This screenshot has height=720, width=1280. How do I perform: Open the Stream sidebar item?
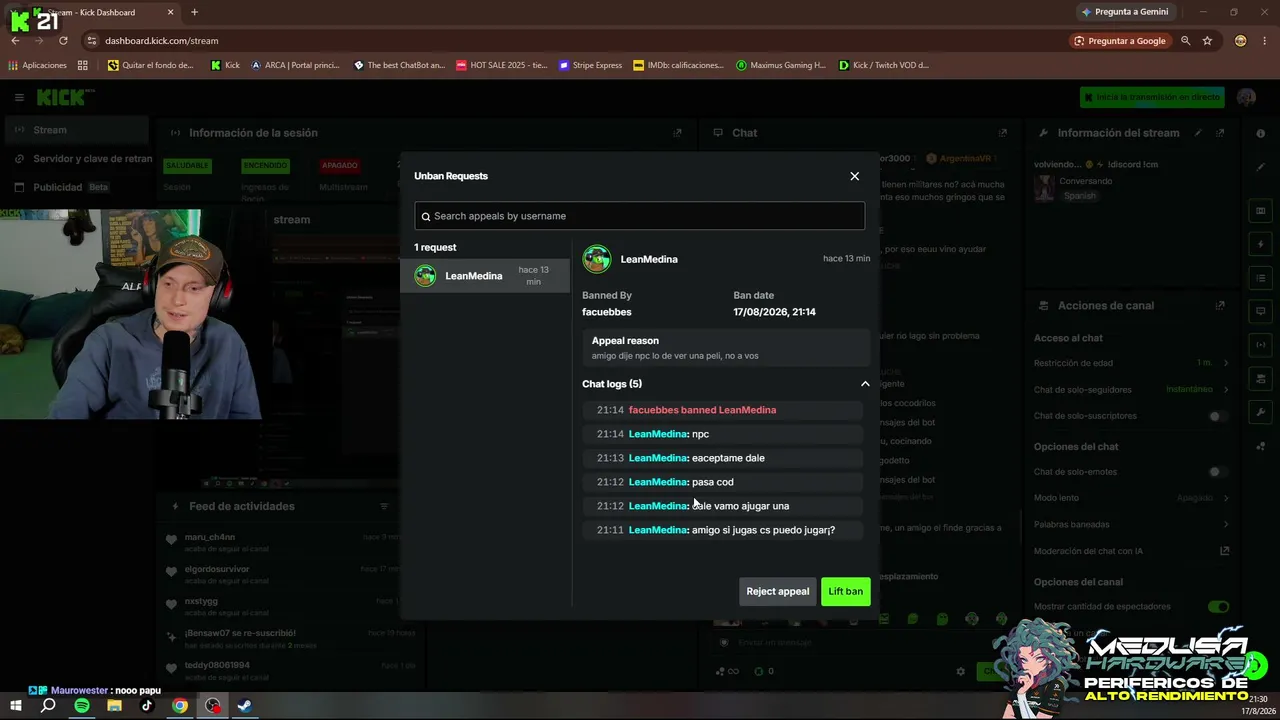pyautogui.click(x=76, y=130)
